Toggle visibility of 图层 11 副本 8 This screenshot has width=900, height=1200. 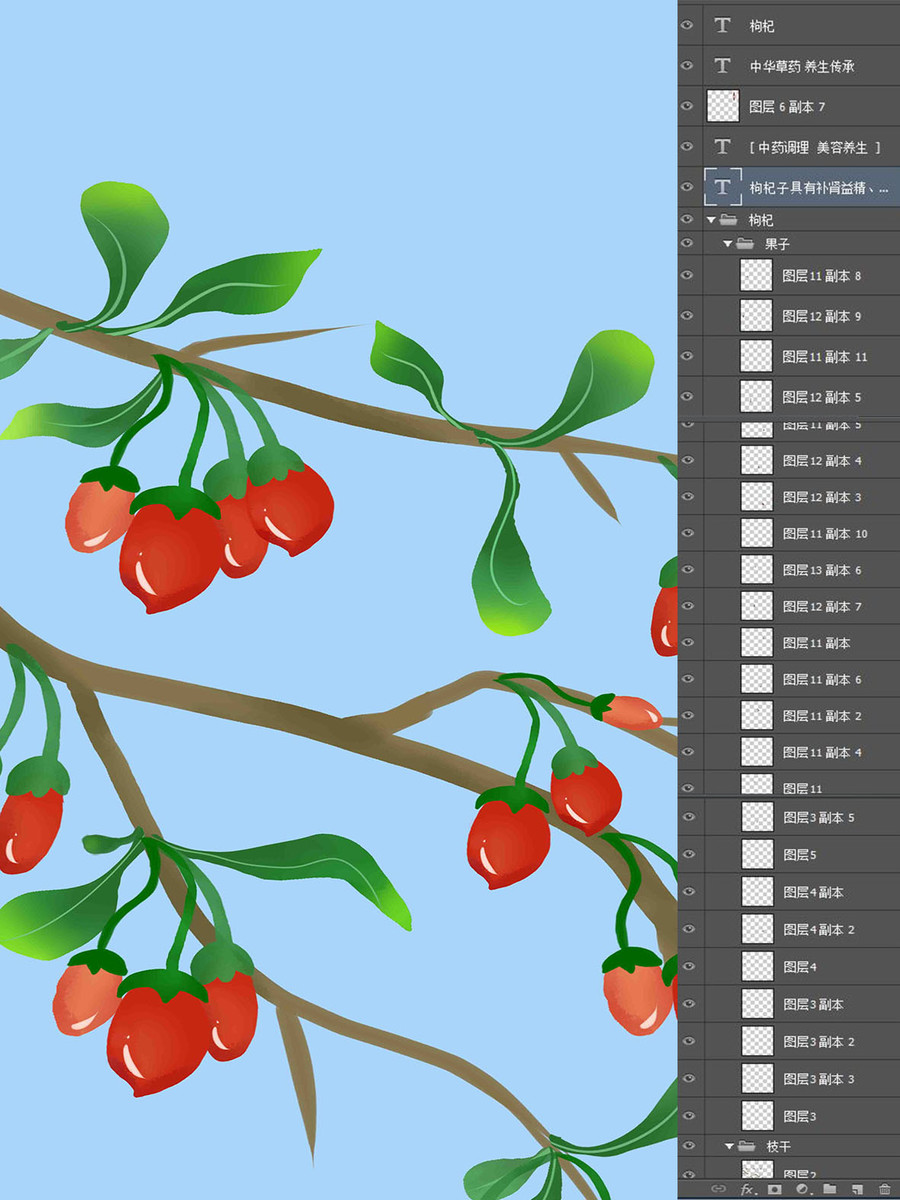tap(687, 275)
